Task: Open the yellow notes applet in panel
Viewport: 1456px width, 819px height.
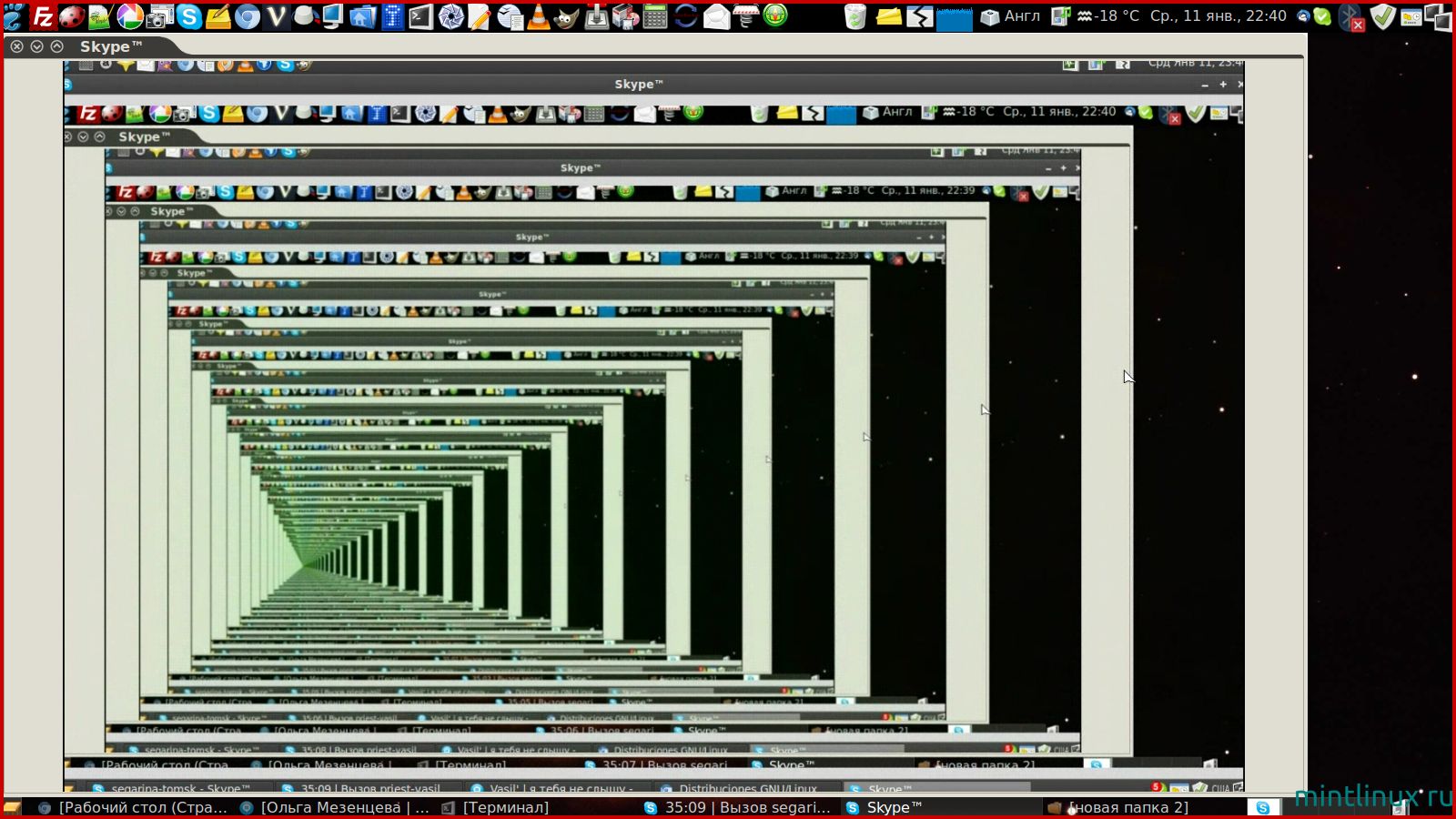Action: pyautogui.click(x=889, y=16)
